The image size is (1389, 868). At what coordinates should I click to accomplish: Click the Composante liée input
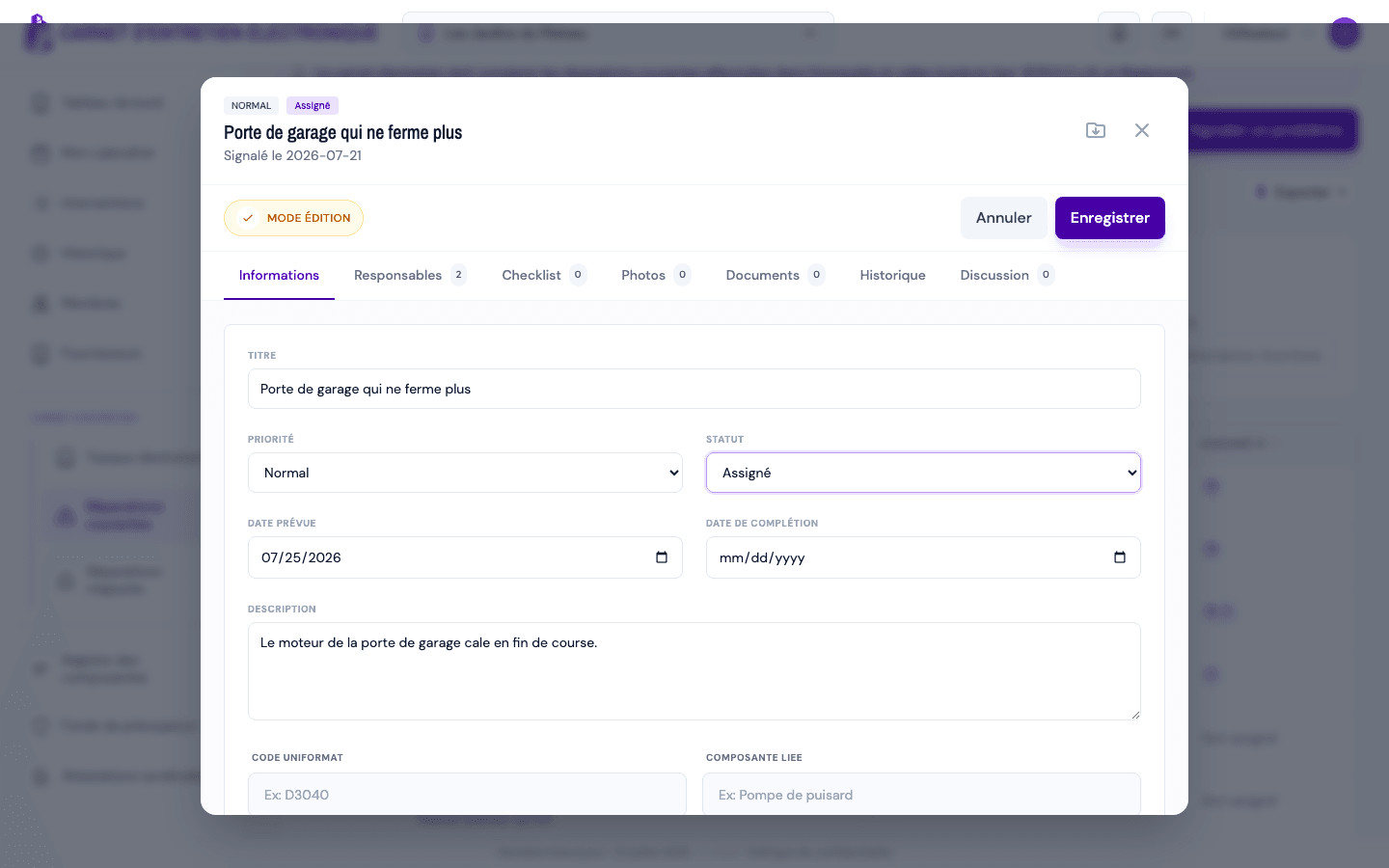(921, 795)
